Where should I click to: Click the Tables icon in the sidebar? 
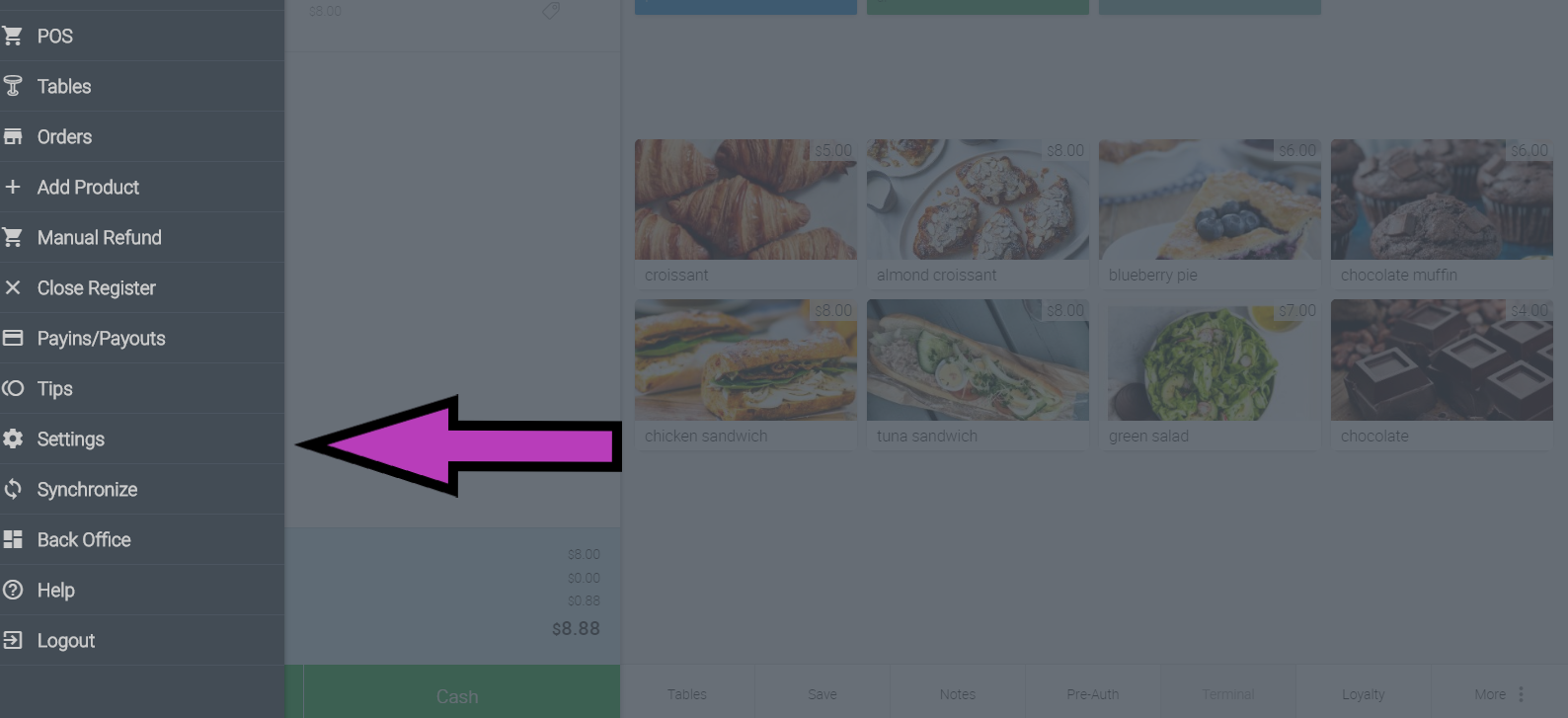[x=13, y=86]
